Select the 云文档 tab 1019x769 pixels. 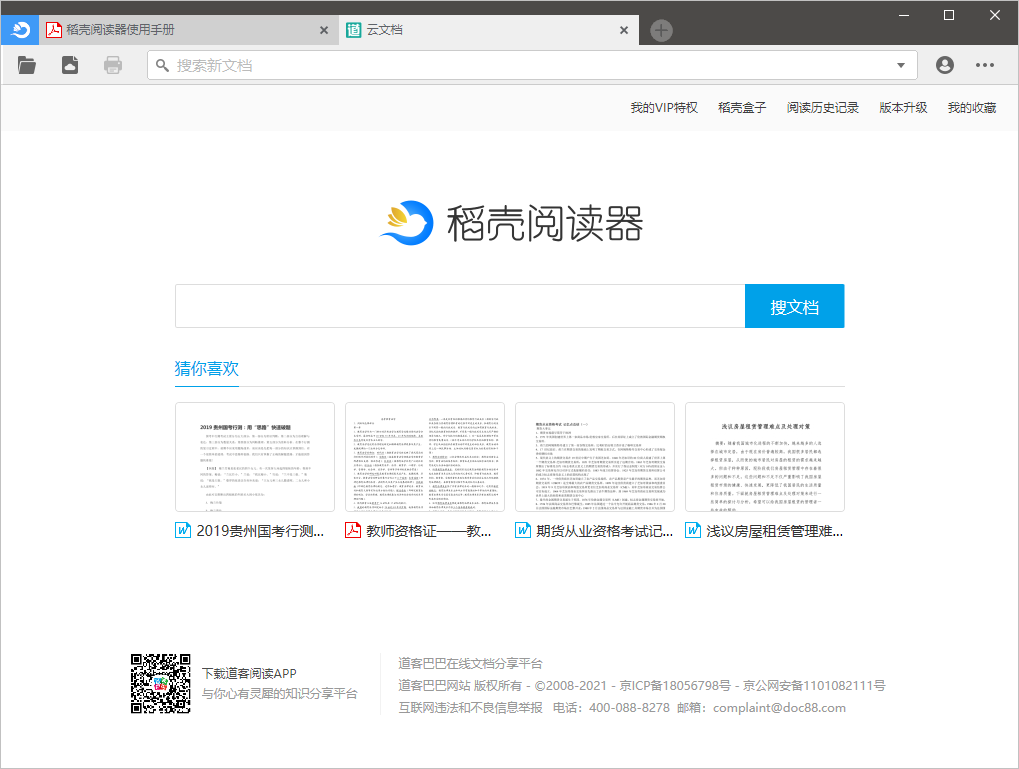[x=480, y=31]
